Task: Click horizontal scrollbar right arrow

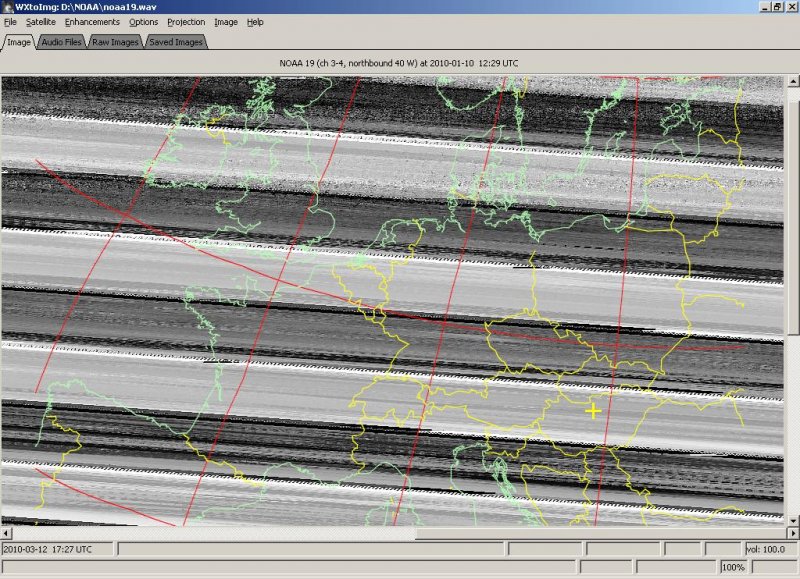Action: (793, 533)
